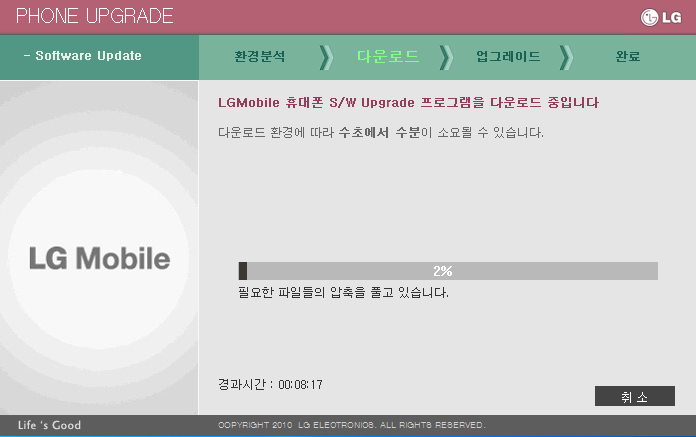Click the 필요한 파일들의 압축을 풀고 있습니다 status text

point(344,292)
